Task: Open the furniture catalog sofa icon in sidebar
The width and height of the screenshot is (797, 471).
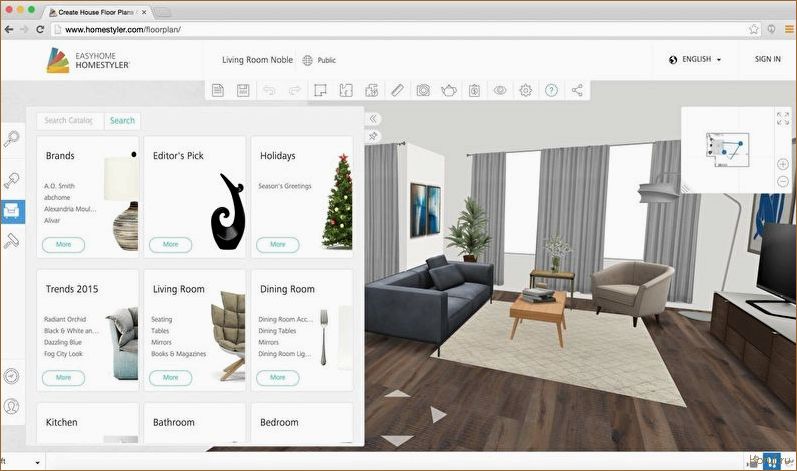Action: click(x=12, y=211)
